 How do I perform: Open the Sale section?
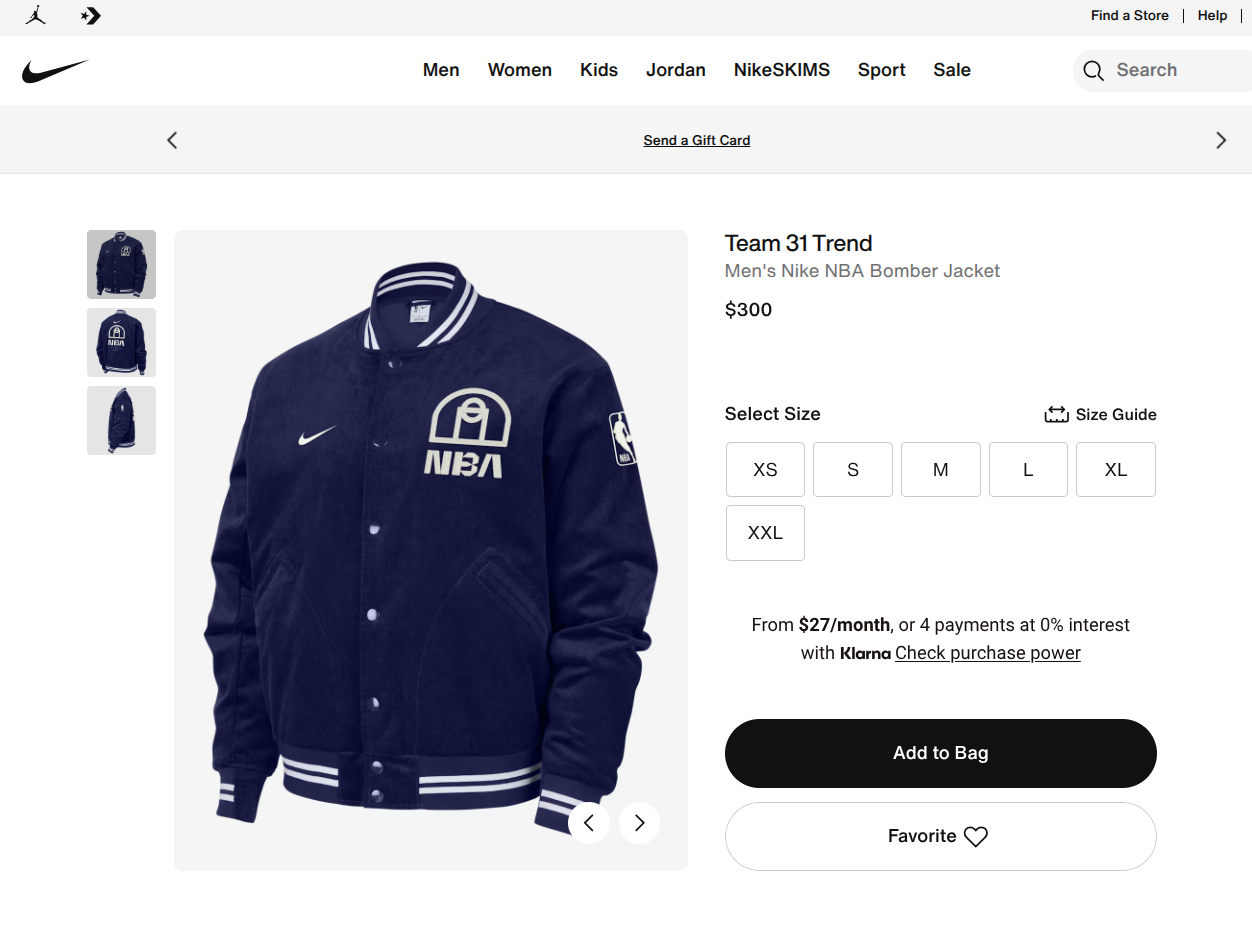(x=951, y=70)
